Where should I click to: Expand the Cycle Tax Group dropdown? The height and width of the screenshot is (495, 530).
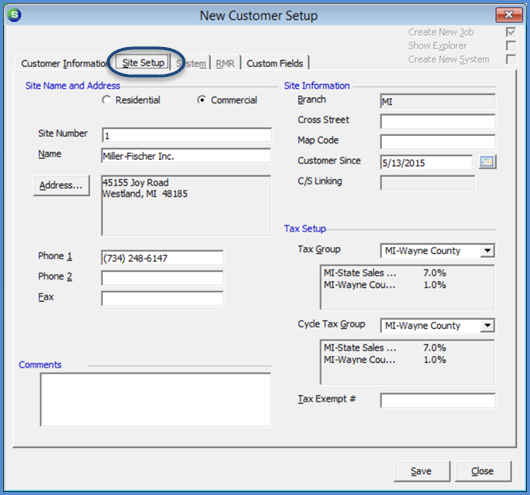point(487,325)
